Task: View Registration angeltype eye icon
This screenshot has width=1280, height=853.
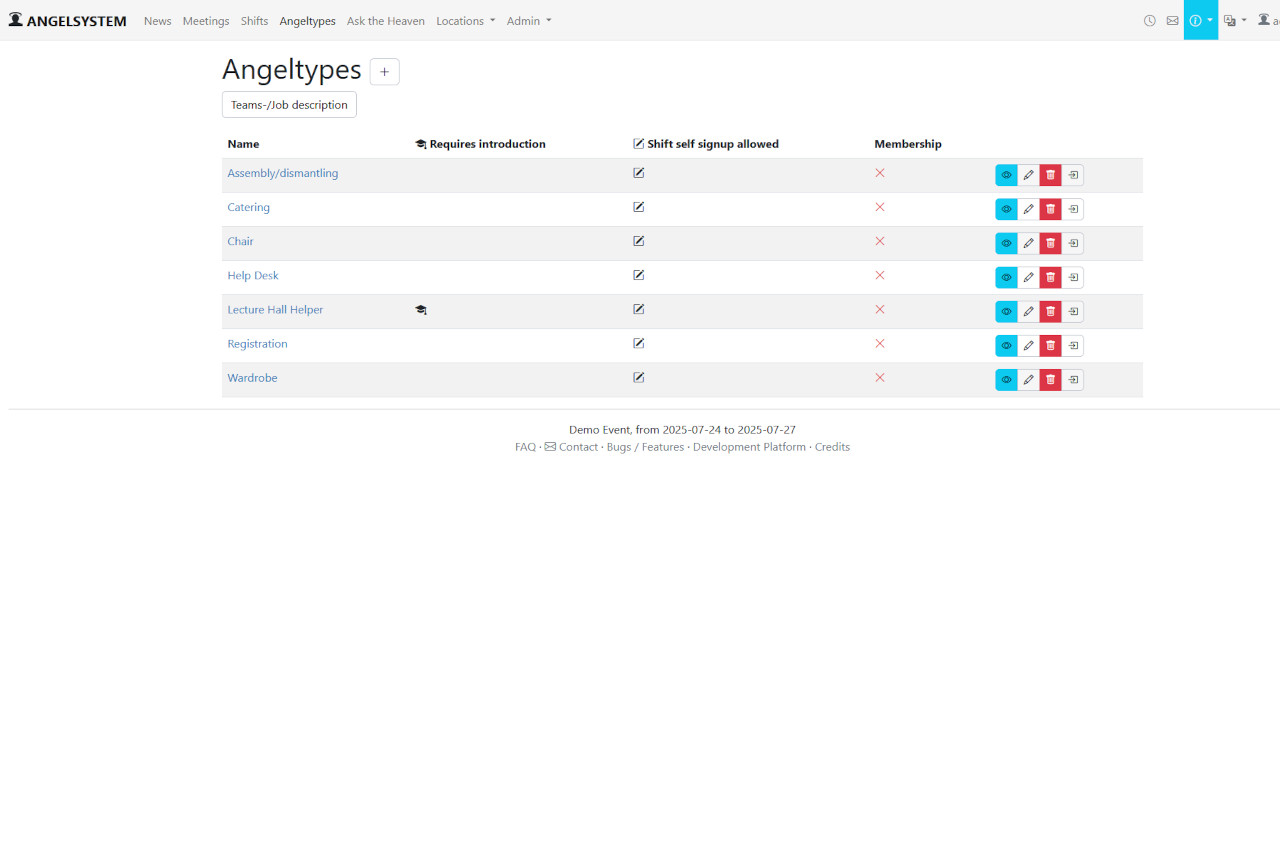Action: click(x=1006, y=345)
